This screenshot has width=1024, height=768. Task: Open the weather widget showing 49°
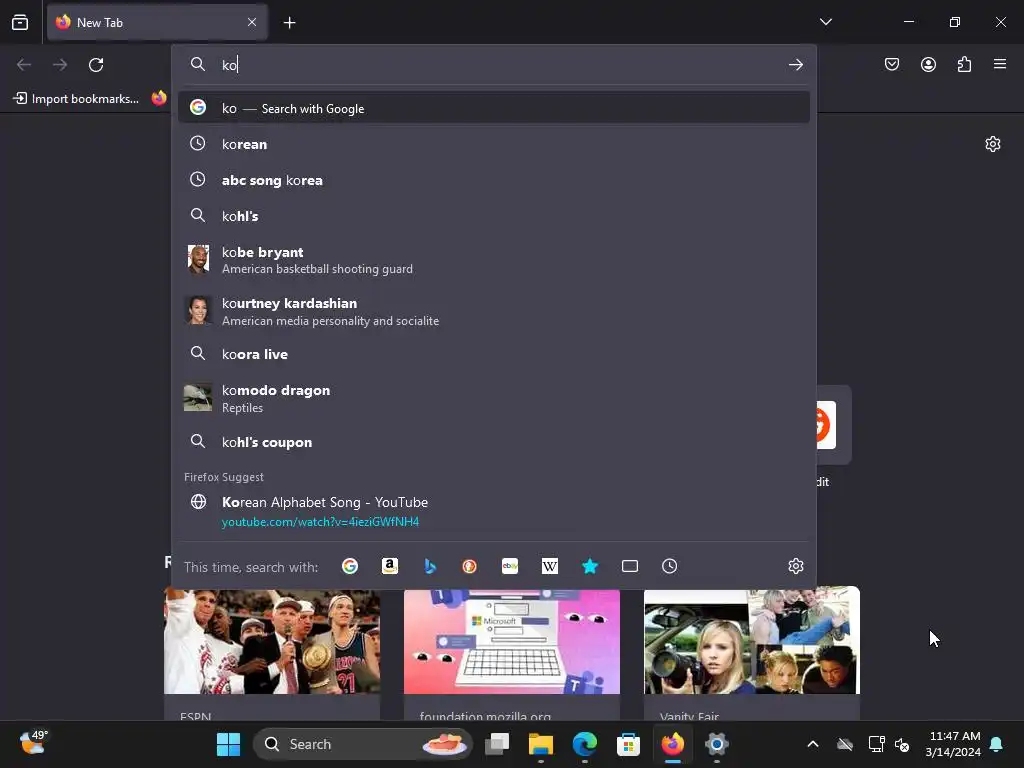(x=33, y=743)
